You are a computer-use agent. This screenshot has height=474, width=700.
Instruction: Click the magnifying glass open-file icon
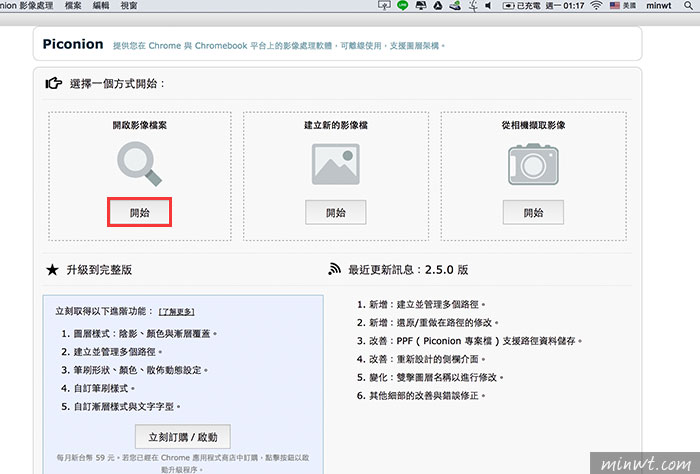click(x=139, y=164)
